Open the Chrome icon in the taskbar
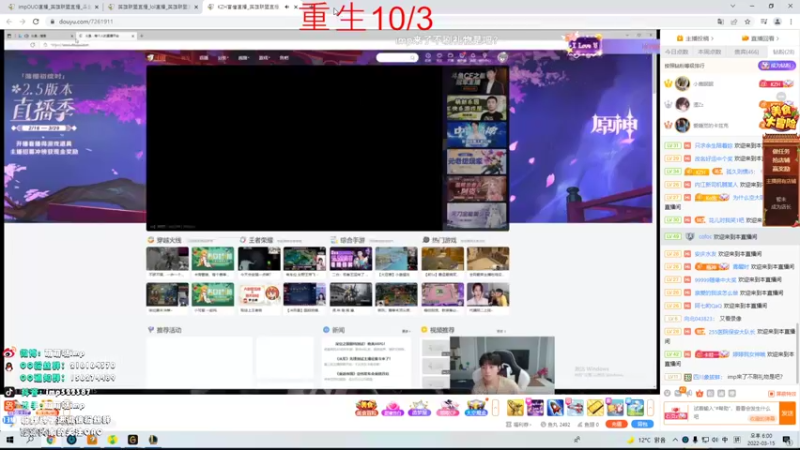Viewport: 800px width, 450px height. click(x=51, y=440)
